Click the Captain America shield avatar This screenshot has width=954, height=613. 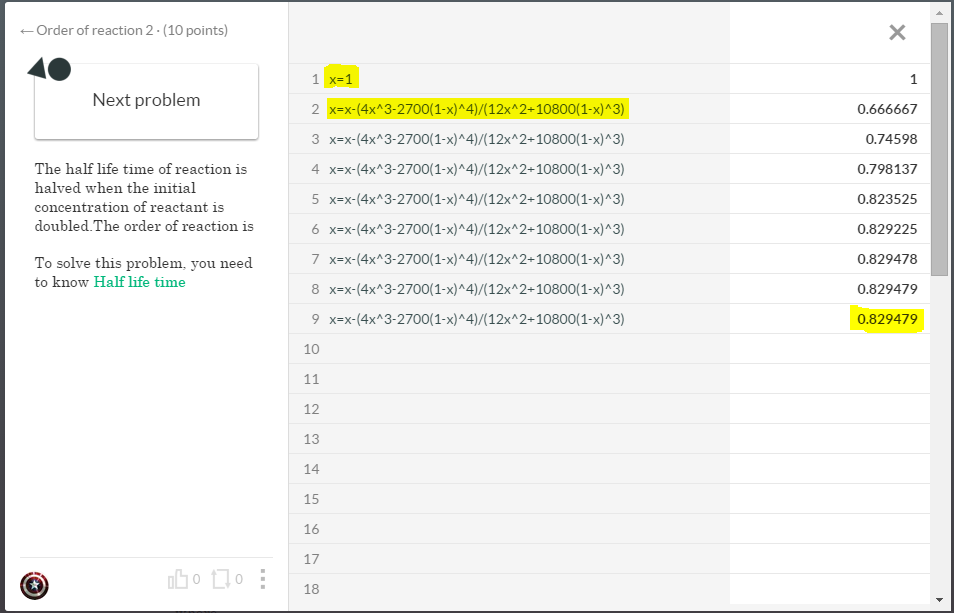(x=35, y=586)
